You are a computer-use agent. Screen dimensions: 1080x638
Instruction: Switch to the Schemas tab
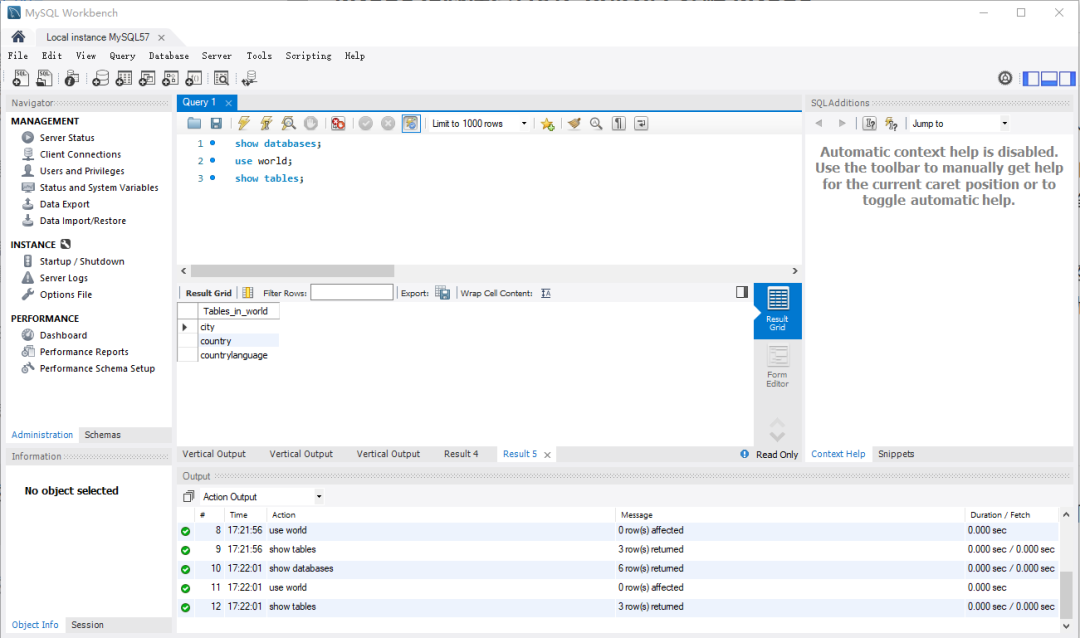tap(103, 435)
